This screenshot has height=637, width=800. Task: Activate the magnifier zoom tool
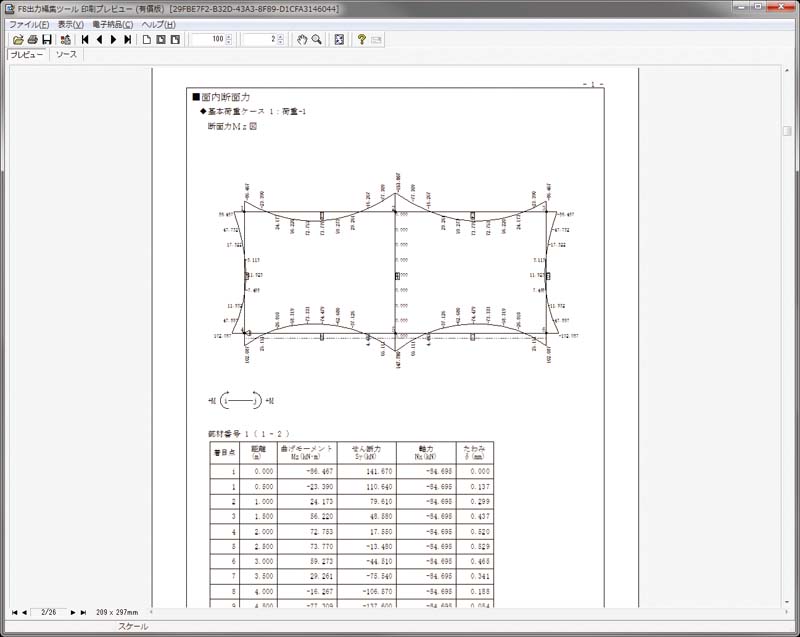[x=317, y=39]
